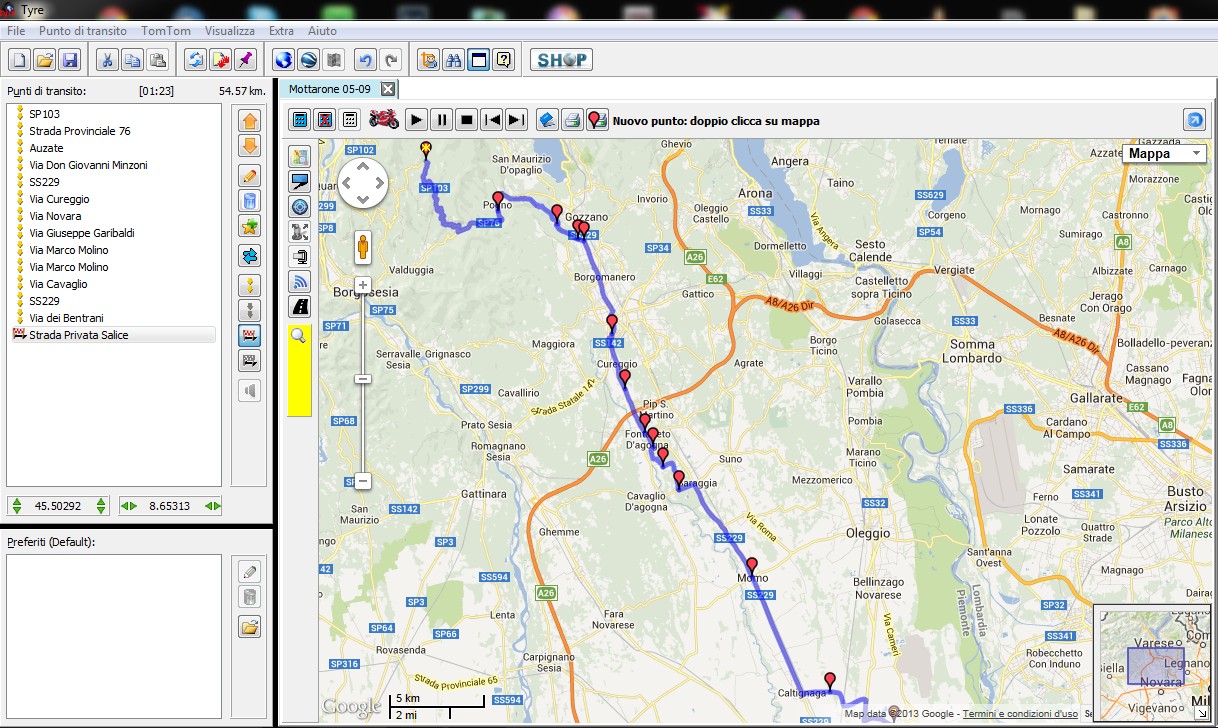Click the binoculars search icon in toolbar

point(453,60)
